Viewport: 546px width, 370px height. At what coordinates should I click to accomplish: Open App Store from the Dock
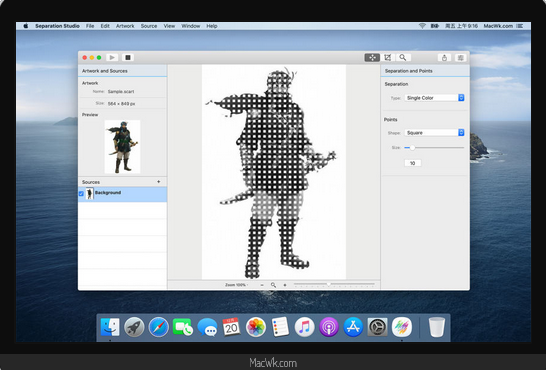(353, 327)
